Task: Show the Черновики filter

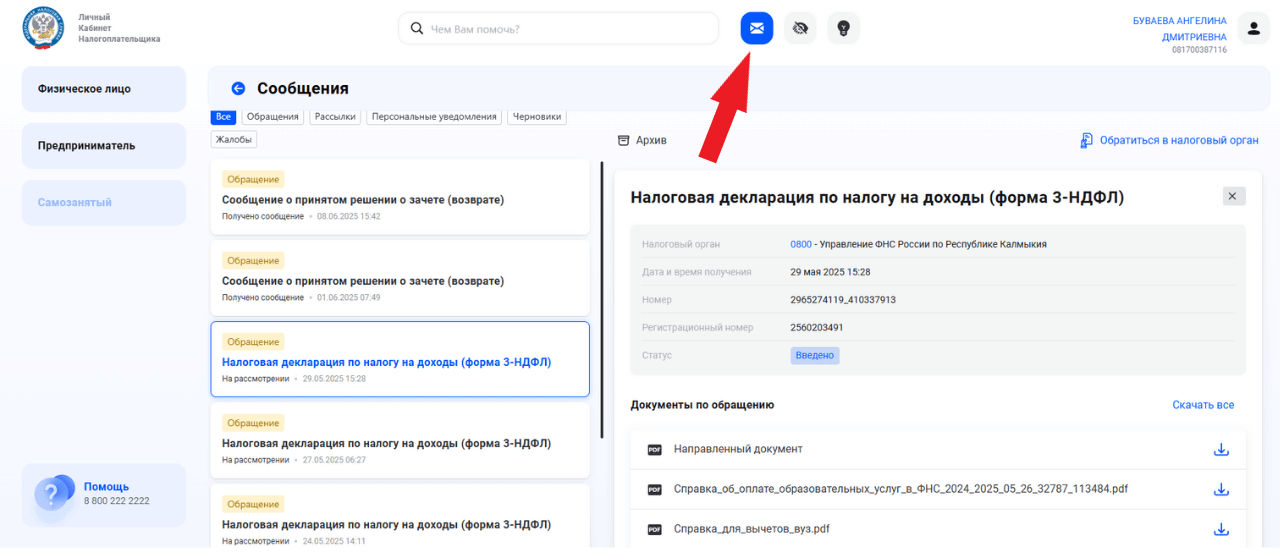Action: pos(537,116)
